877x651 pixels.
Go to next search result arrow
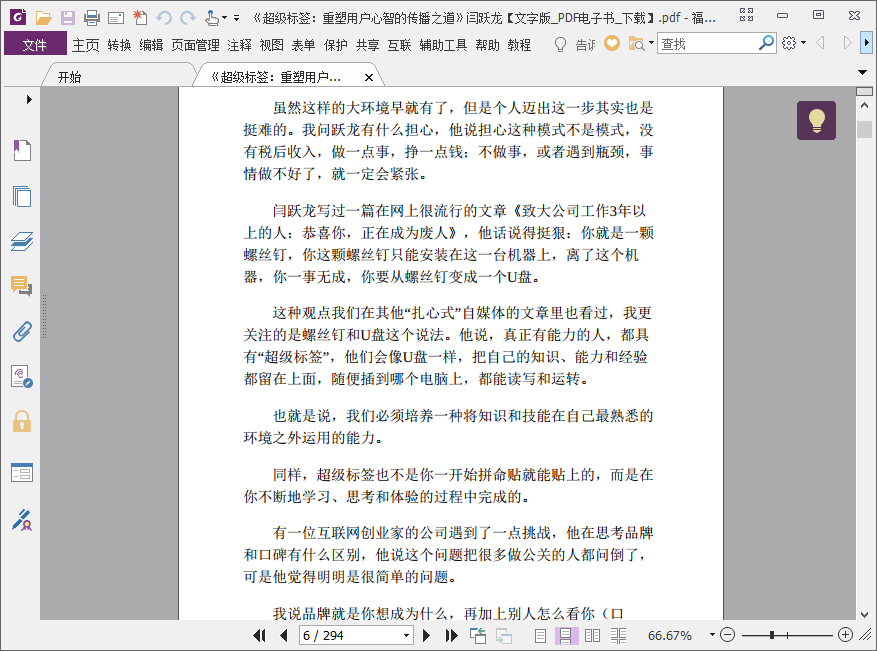coord(847,43)
